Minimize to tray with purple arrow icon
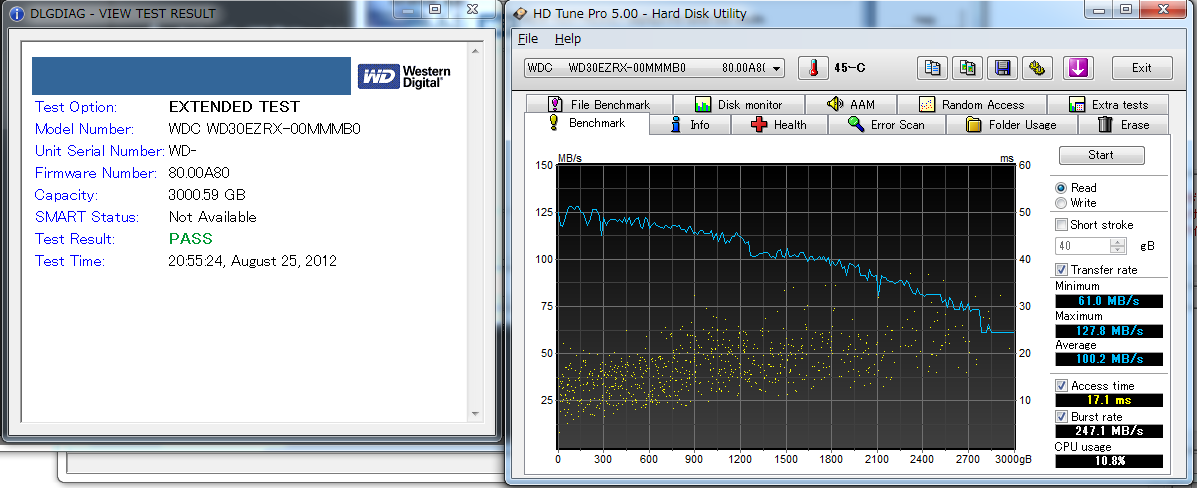 [1079, 68]
